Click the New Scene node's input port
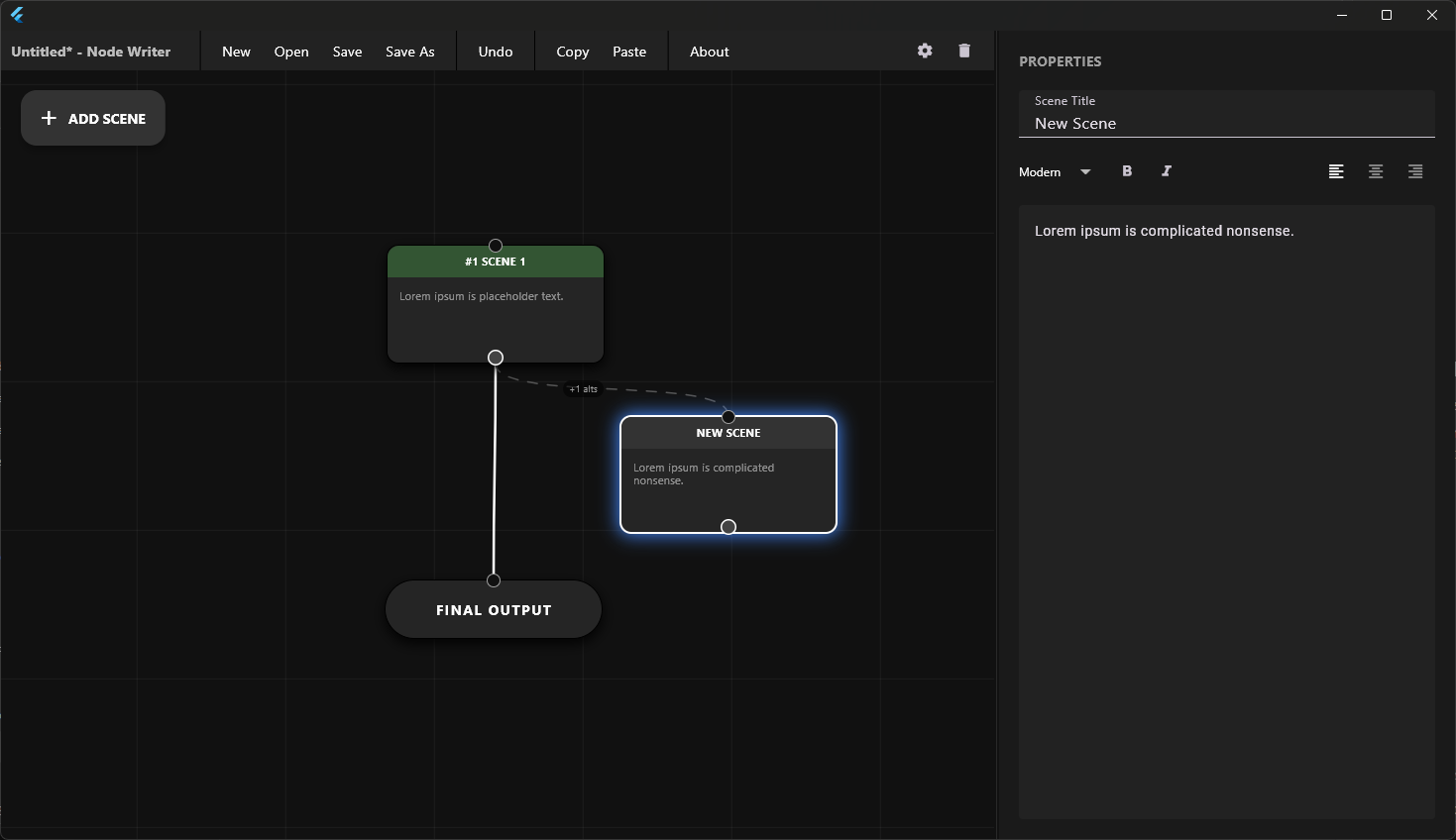 (x=728, y=416)
